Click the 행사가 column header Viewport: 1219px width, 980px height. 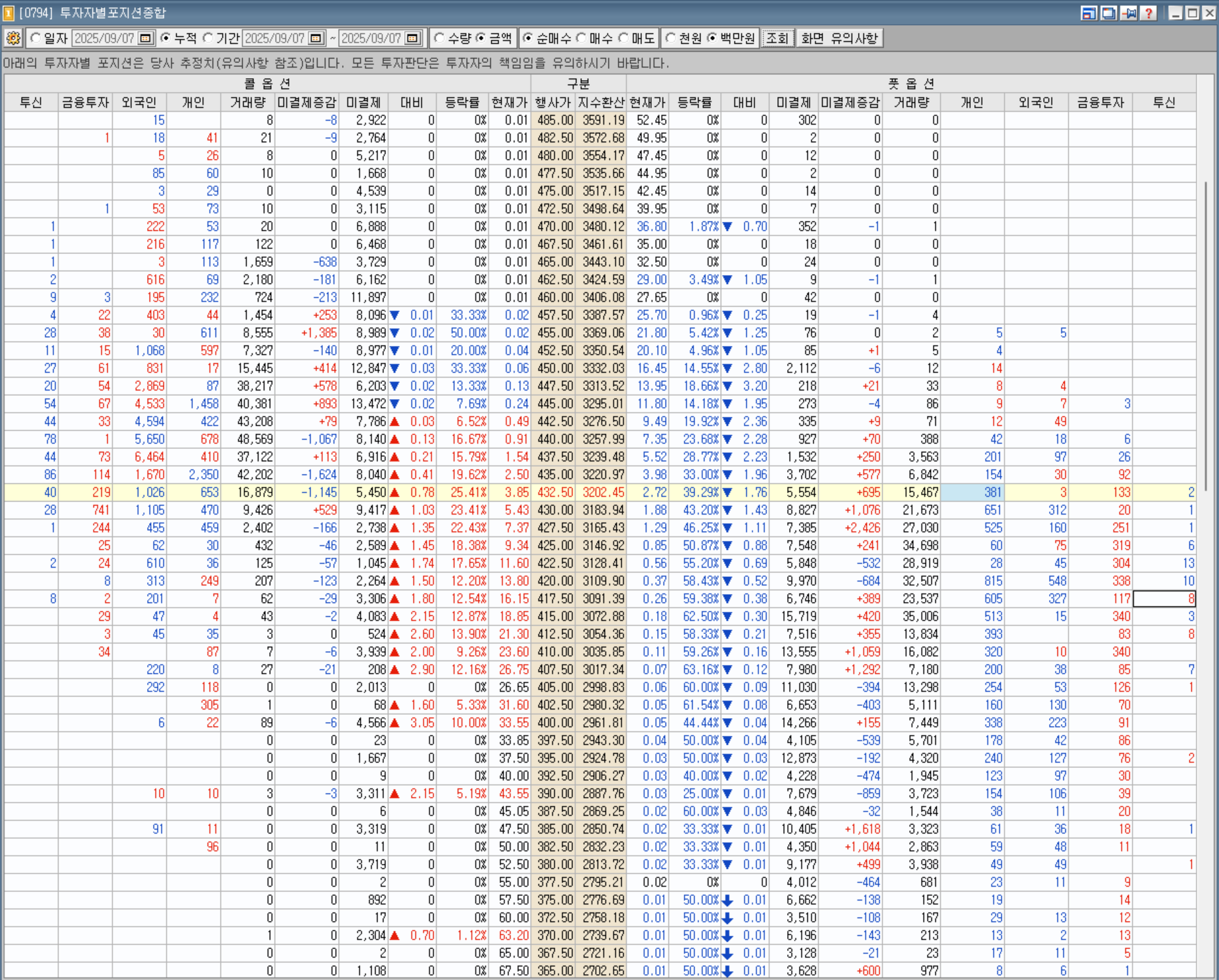coord(553,102)
